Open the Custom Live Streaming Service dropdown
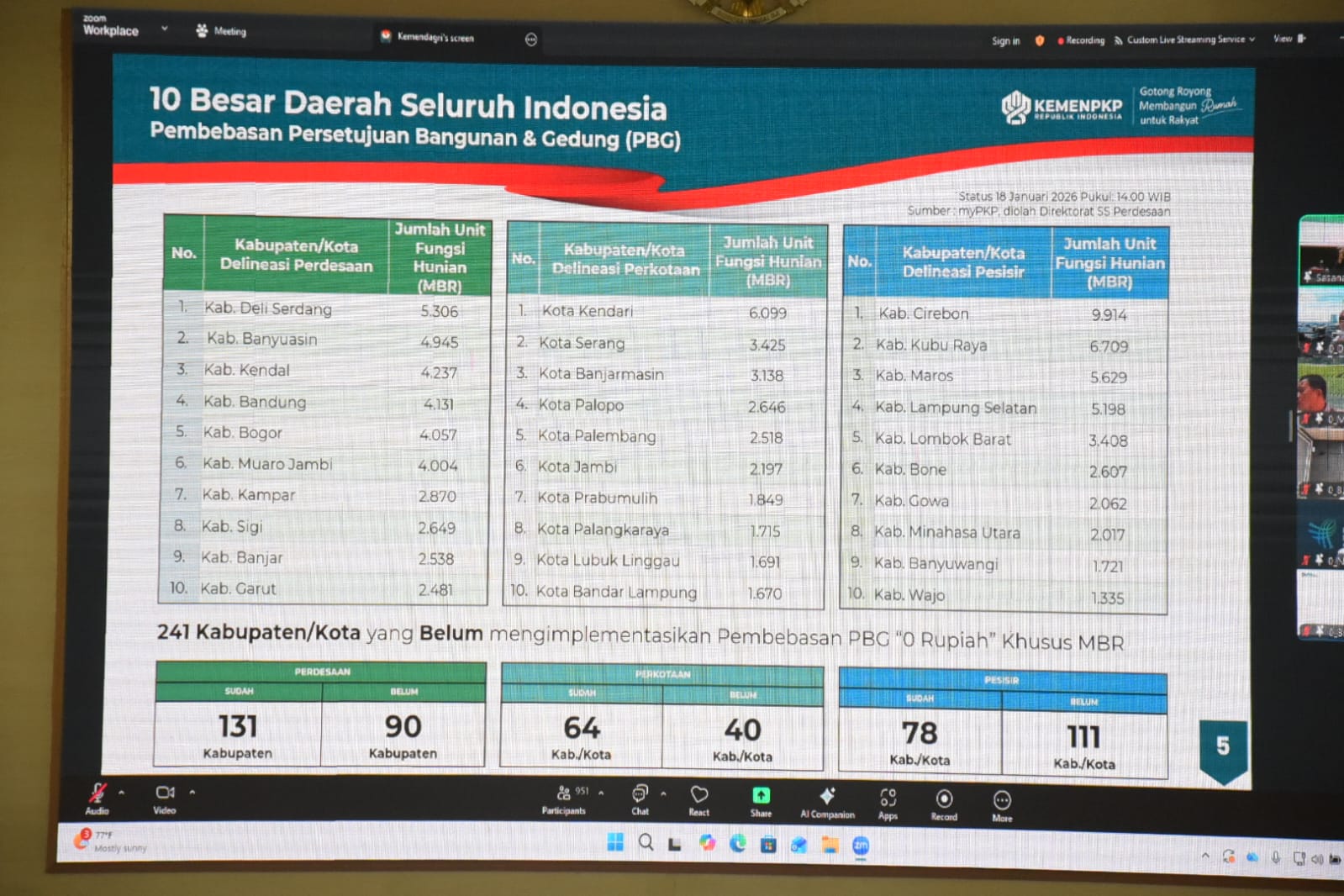This screenshot has height=896, width=1344. tap(1185, 40)
